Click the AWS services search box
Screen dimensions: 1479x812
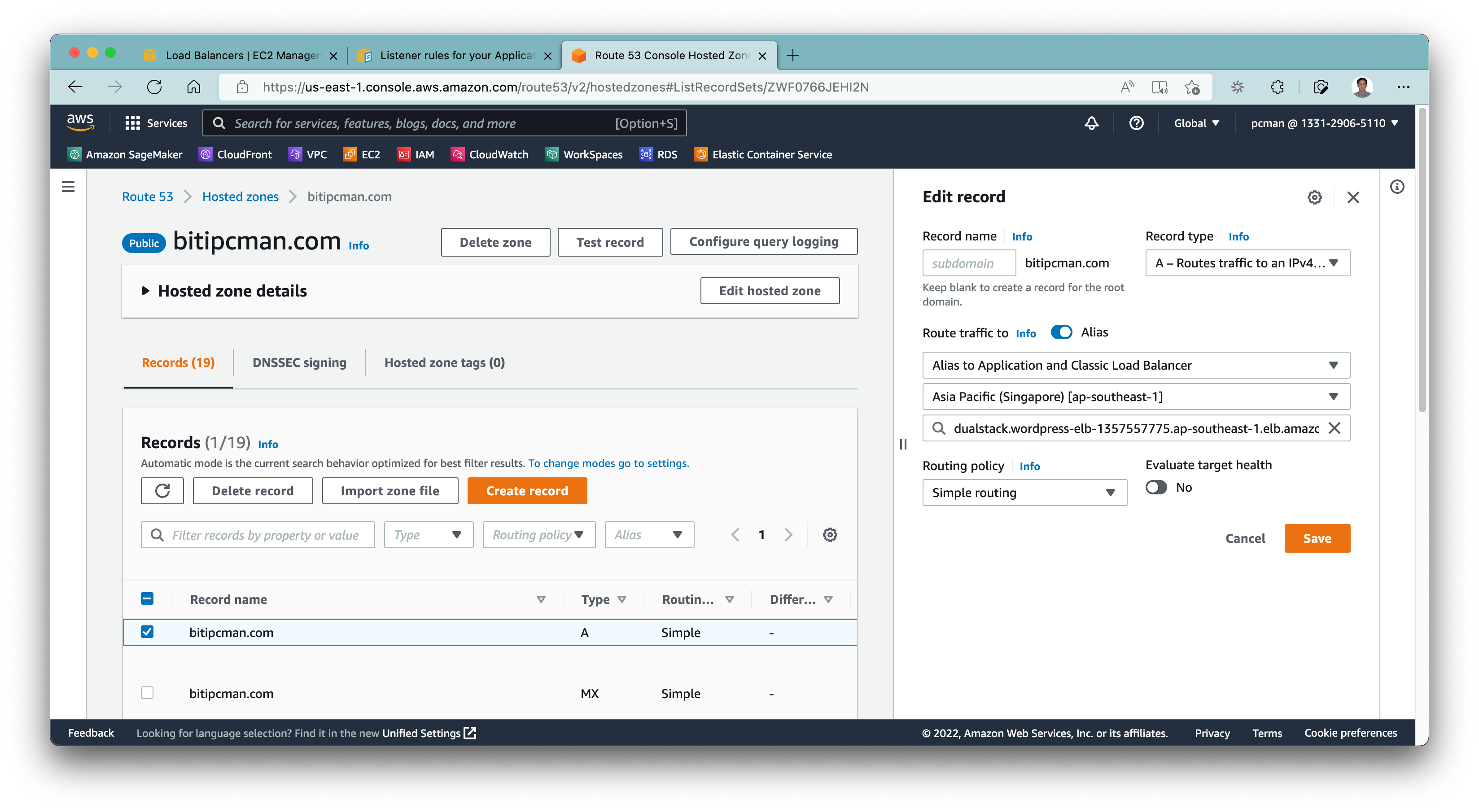pyautogui.click(x=444, y=123)
